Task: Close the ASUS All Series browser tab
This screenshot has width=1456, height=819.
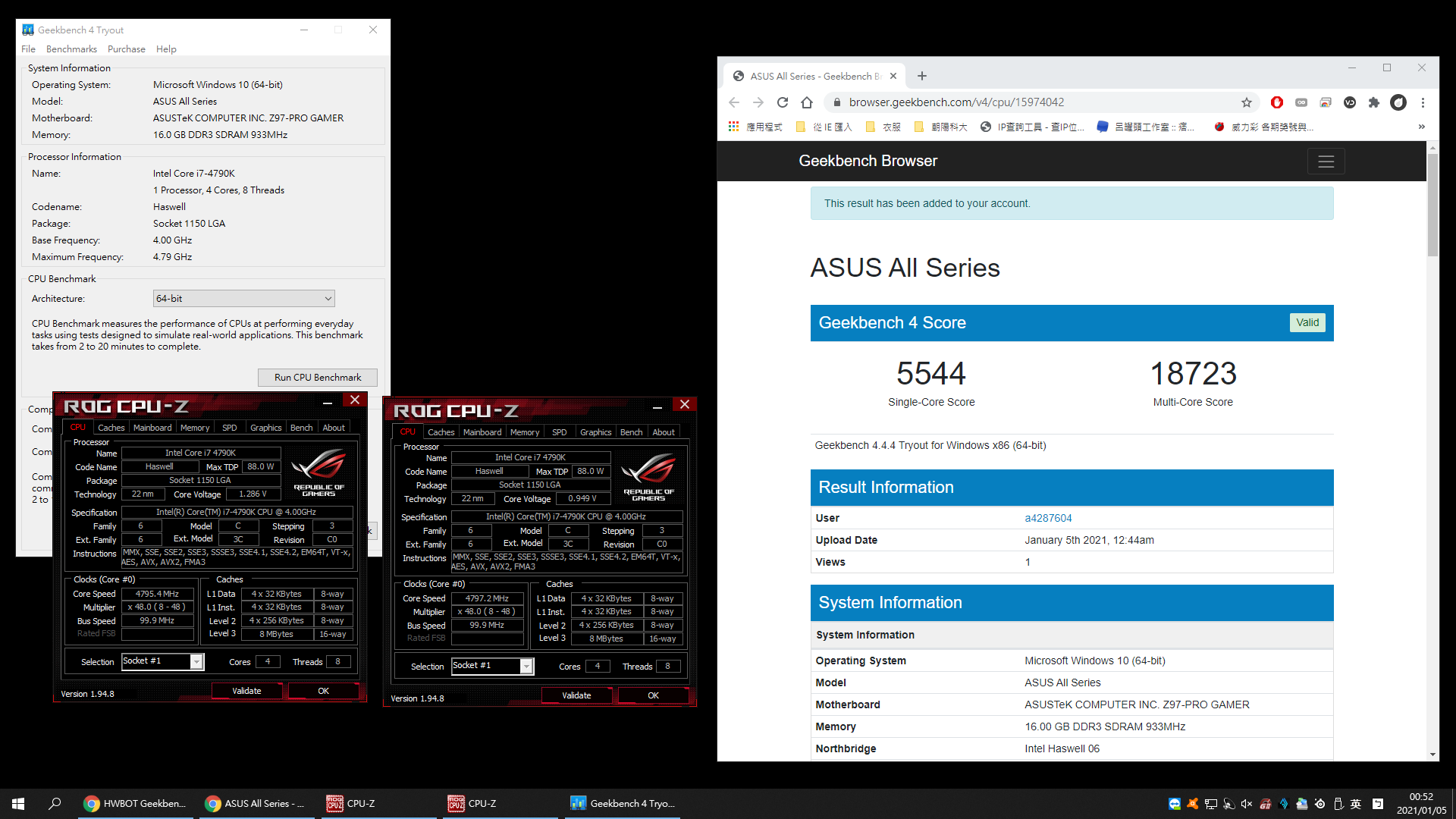Action: 893,76
